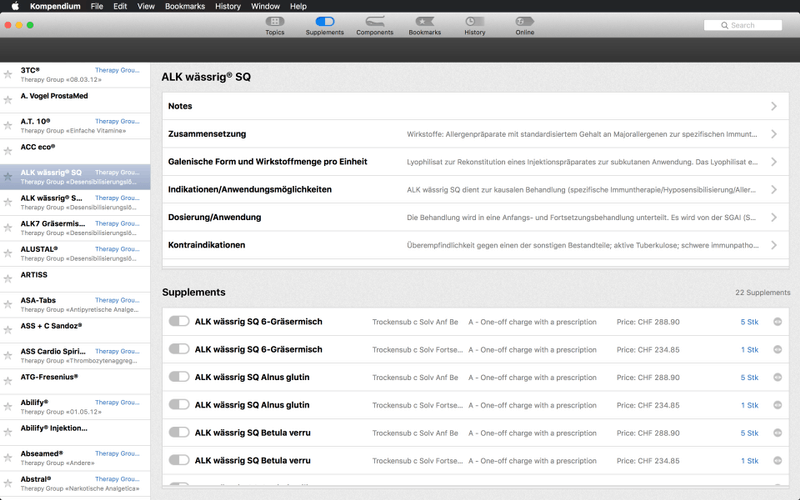Star the ACC eco entry

[8, 151]
